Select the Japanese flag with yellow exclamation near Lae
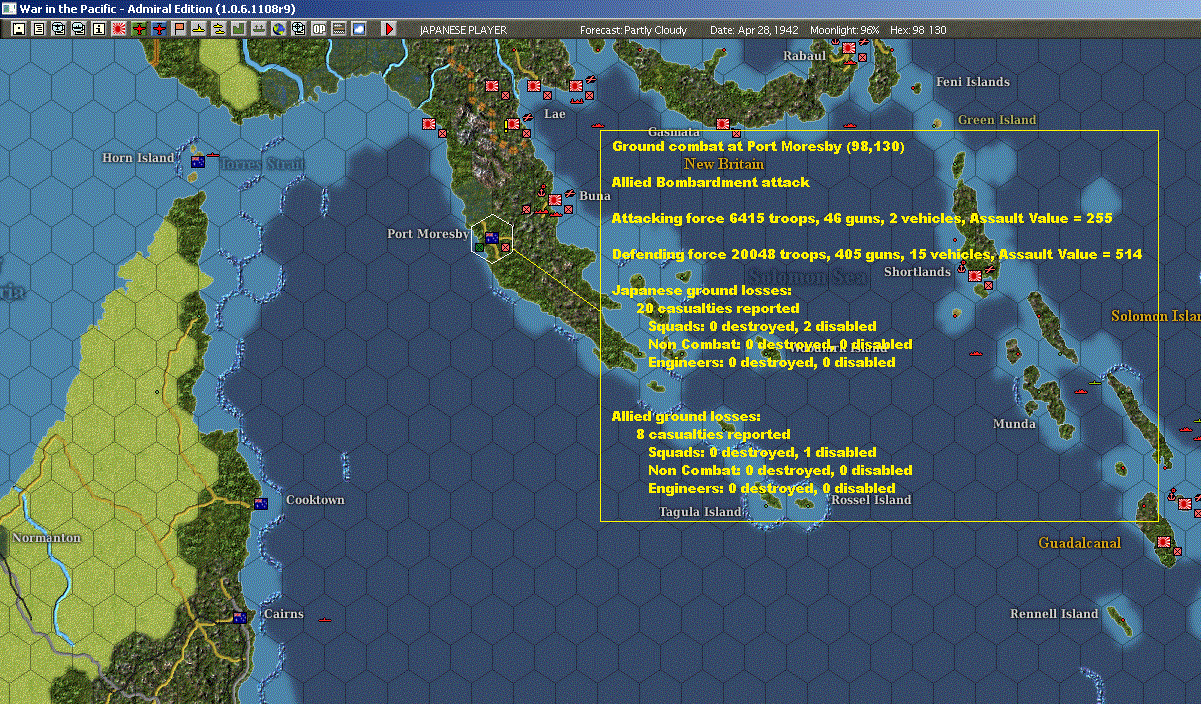This screenshot has width=1201, height=704. (513, 124)
